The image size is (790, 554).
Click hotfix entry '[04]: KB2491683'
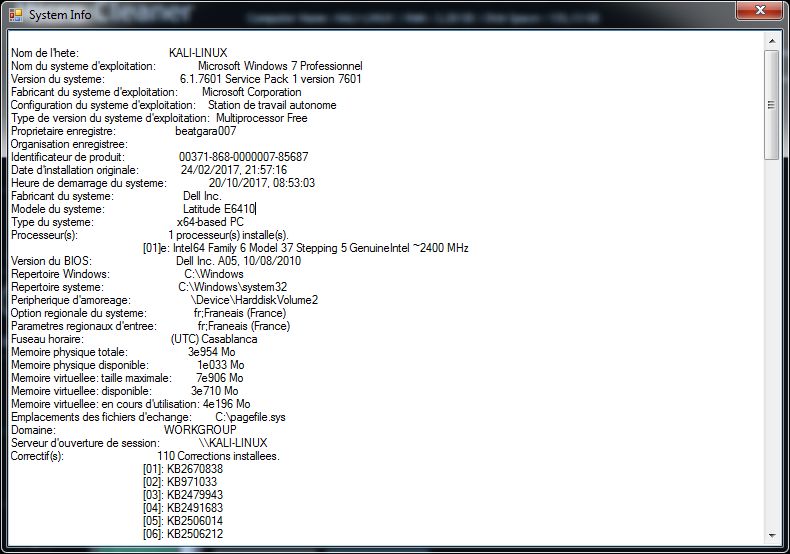point(183,508)
